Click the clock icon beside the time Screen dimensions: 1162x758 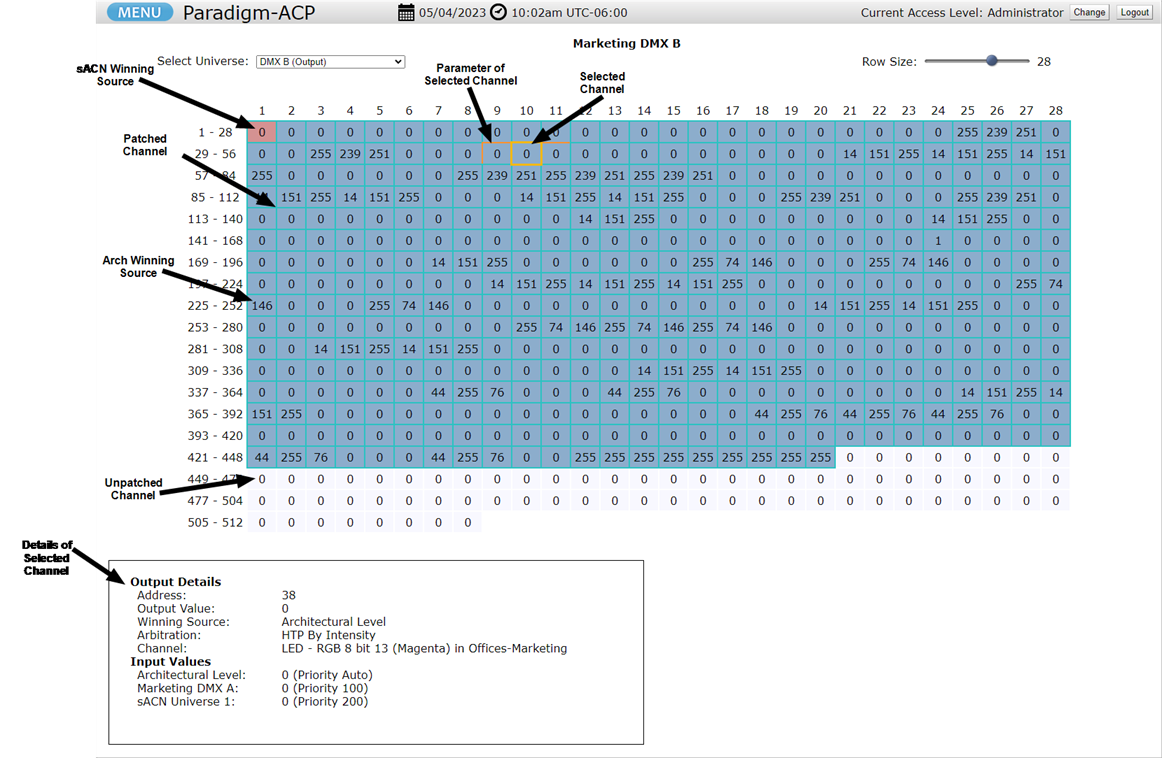coord(498,13)
